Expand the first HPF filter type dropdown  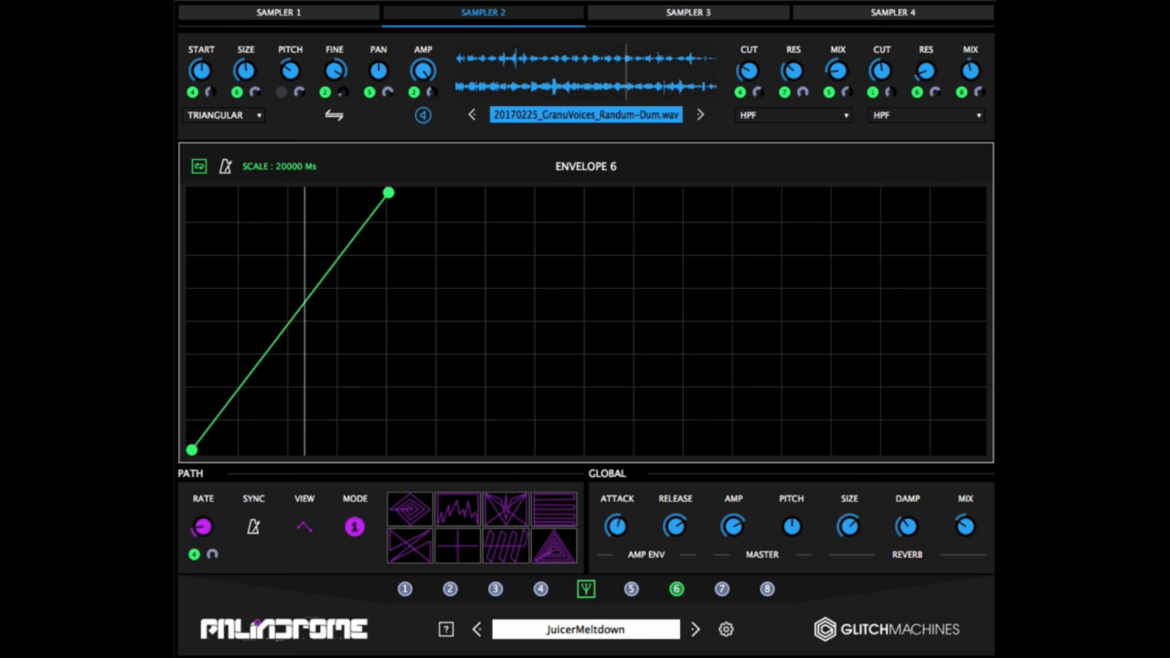(x=793, y=116)
